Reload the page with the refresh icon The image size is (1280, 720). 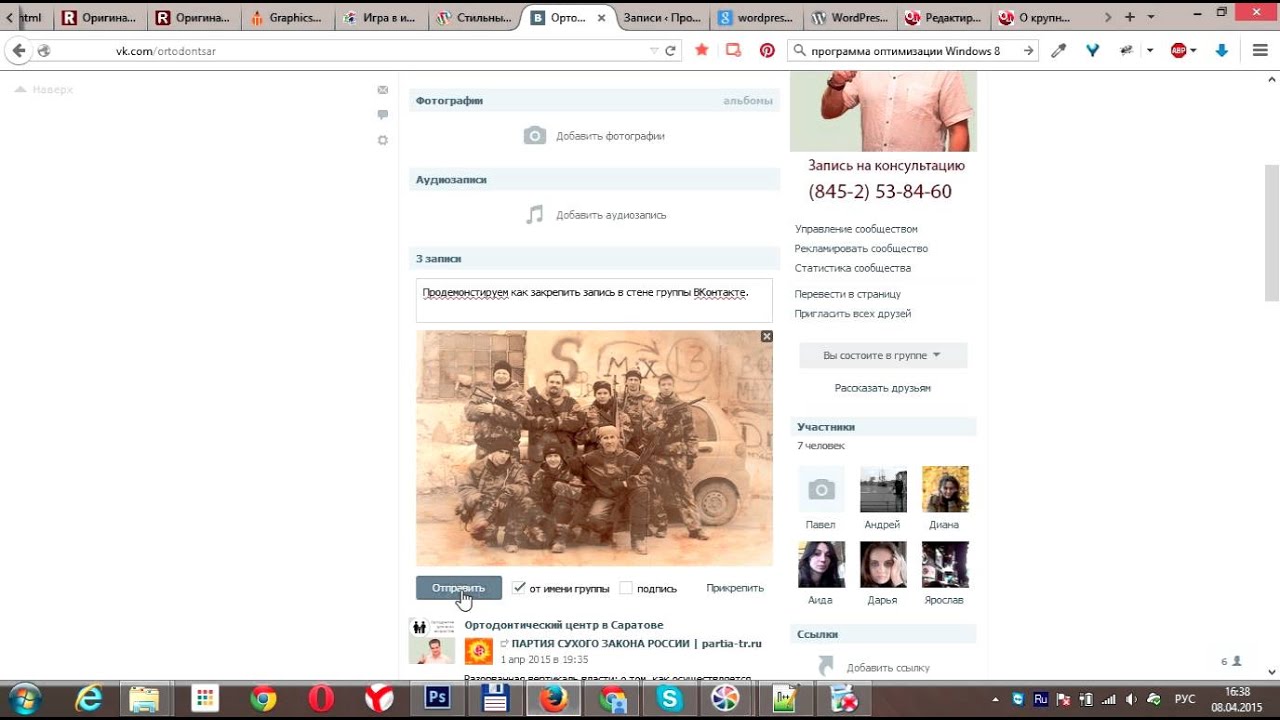coord(670,51)
